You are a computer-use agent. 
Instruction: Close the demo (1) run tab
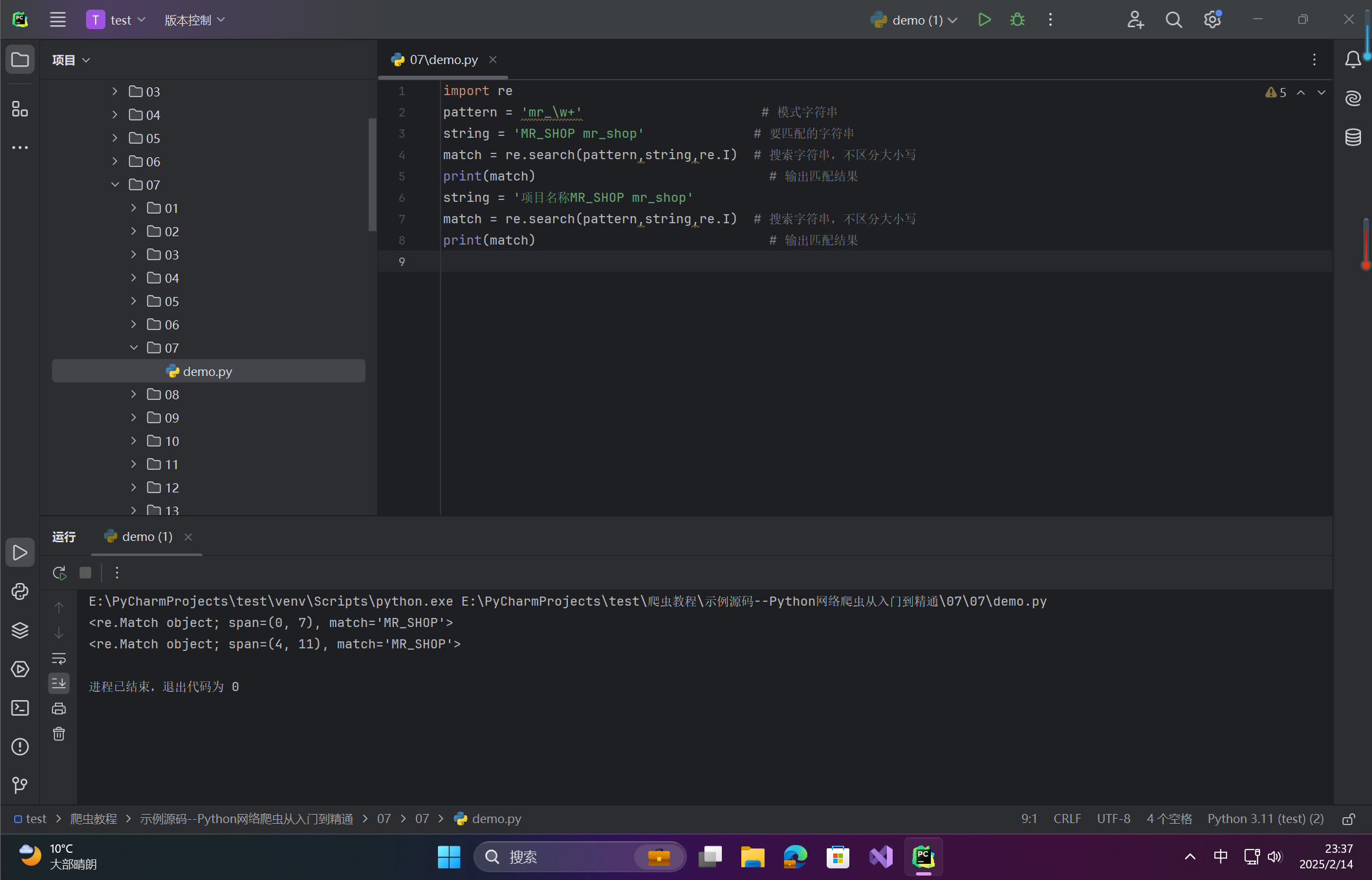coord(188,537)
